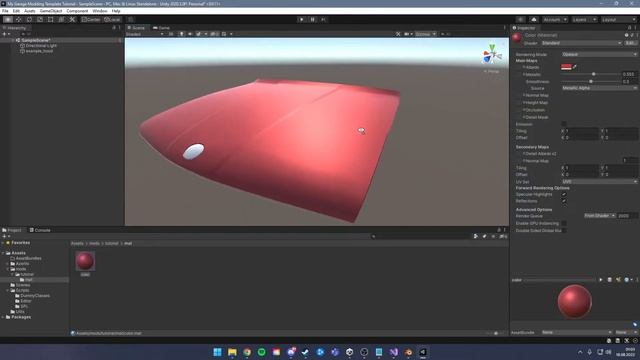Viewport: 640px width, 360px height.
Task: Open the Account dropdown
Action: click(x=555, y=19)
